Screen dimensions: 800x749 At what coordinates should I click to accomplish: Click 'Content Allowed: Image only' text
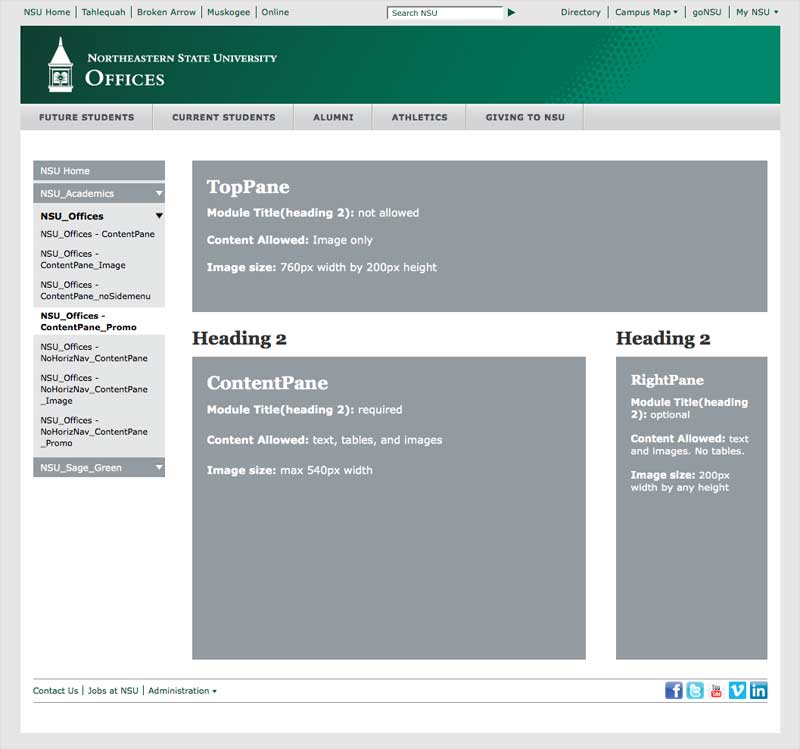[290, 240]
